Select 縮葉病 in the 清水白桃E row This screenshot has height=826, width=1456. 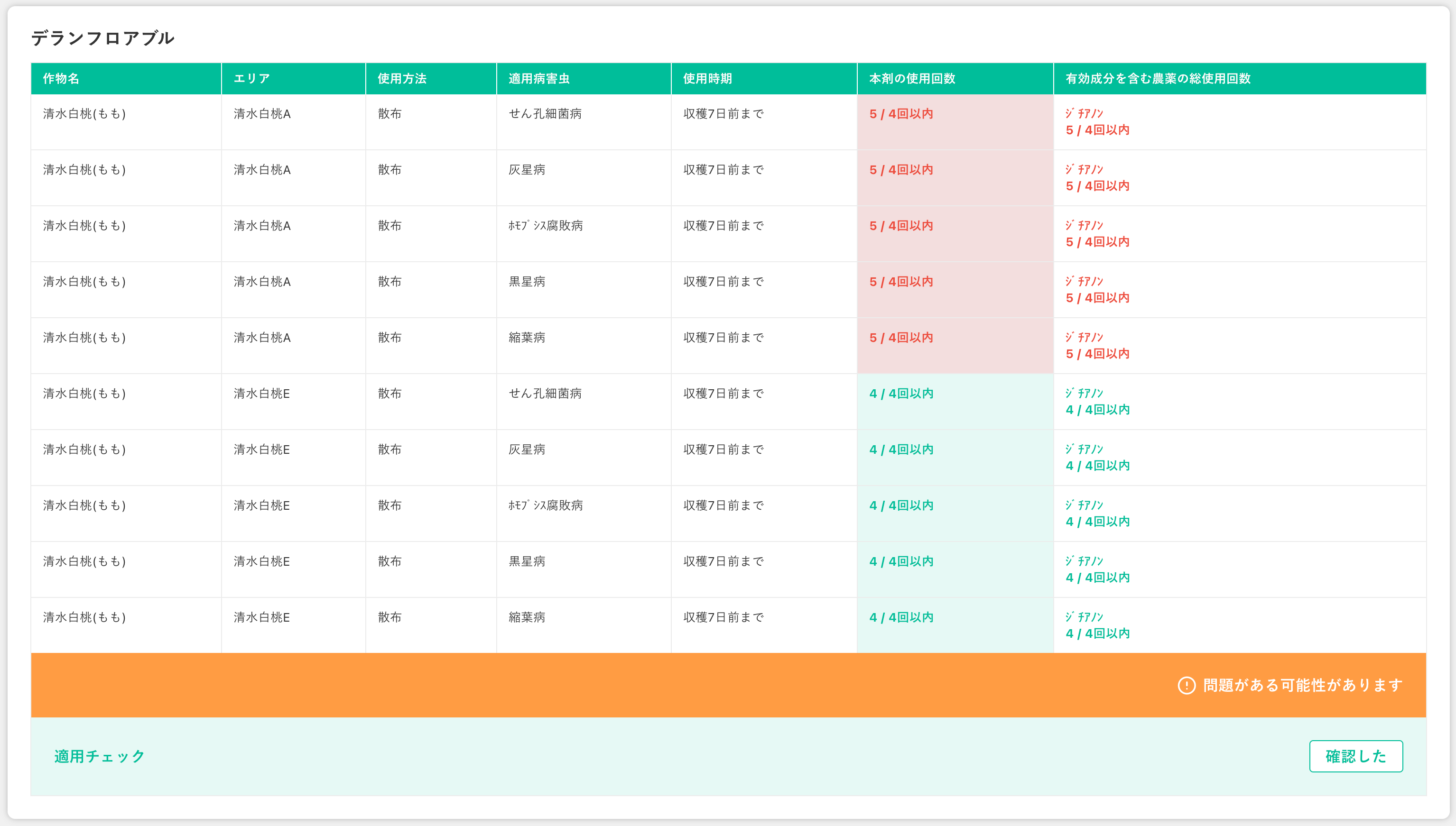[x=527, y=617]
